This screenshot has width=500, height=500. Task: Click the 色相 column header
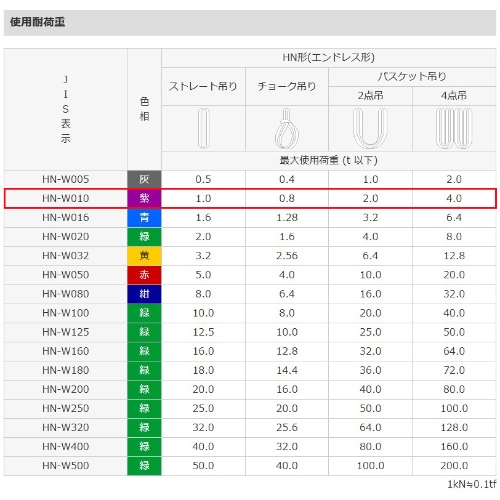(x=144, y=109)
